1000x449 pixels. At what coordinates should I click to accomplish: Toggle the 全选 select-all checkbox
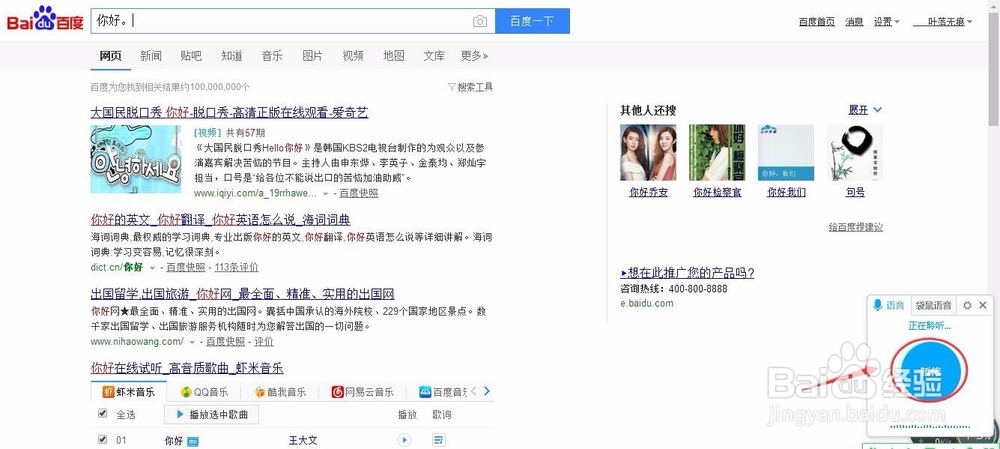tap(103, 413)
